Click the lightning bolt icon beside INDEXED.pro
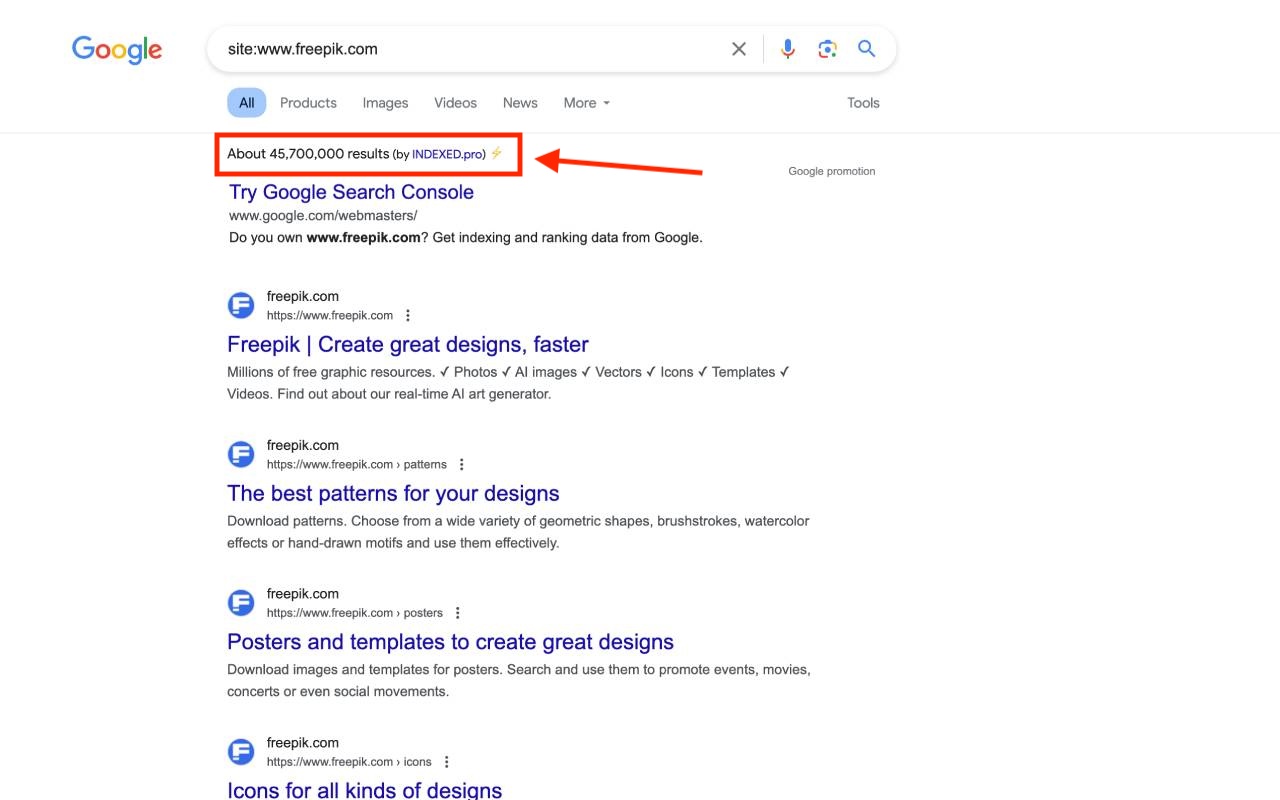 (x=497, y=153)
